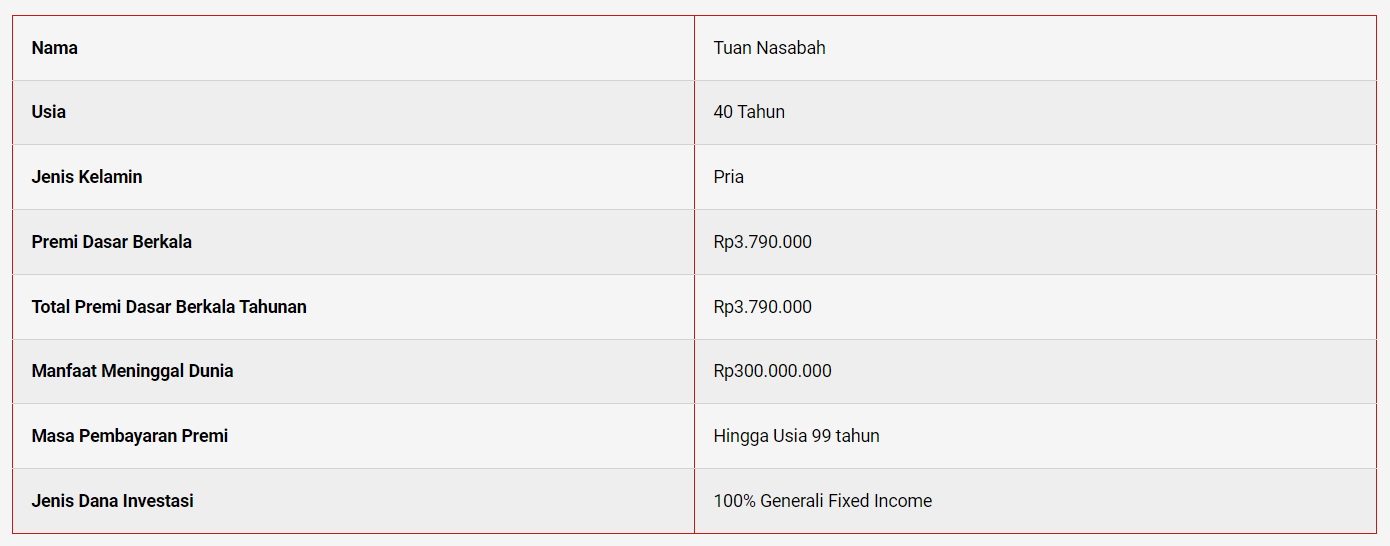Click the Premi Dasar Berkala label
This screenshot has height=546, width=1390.
tap(112, 242)
